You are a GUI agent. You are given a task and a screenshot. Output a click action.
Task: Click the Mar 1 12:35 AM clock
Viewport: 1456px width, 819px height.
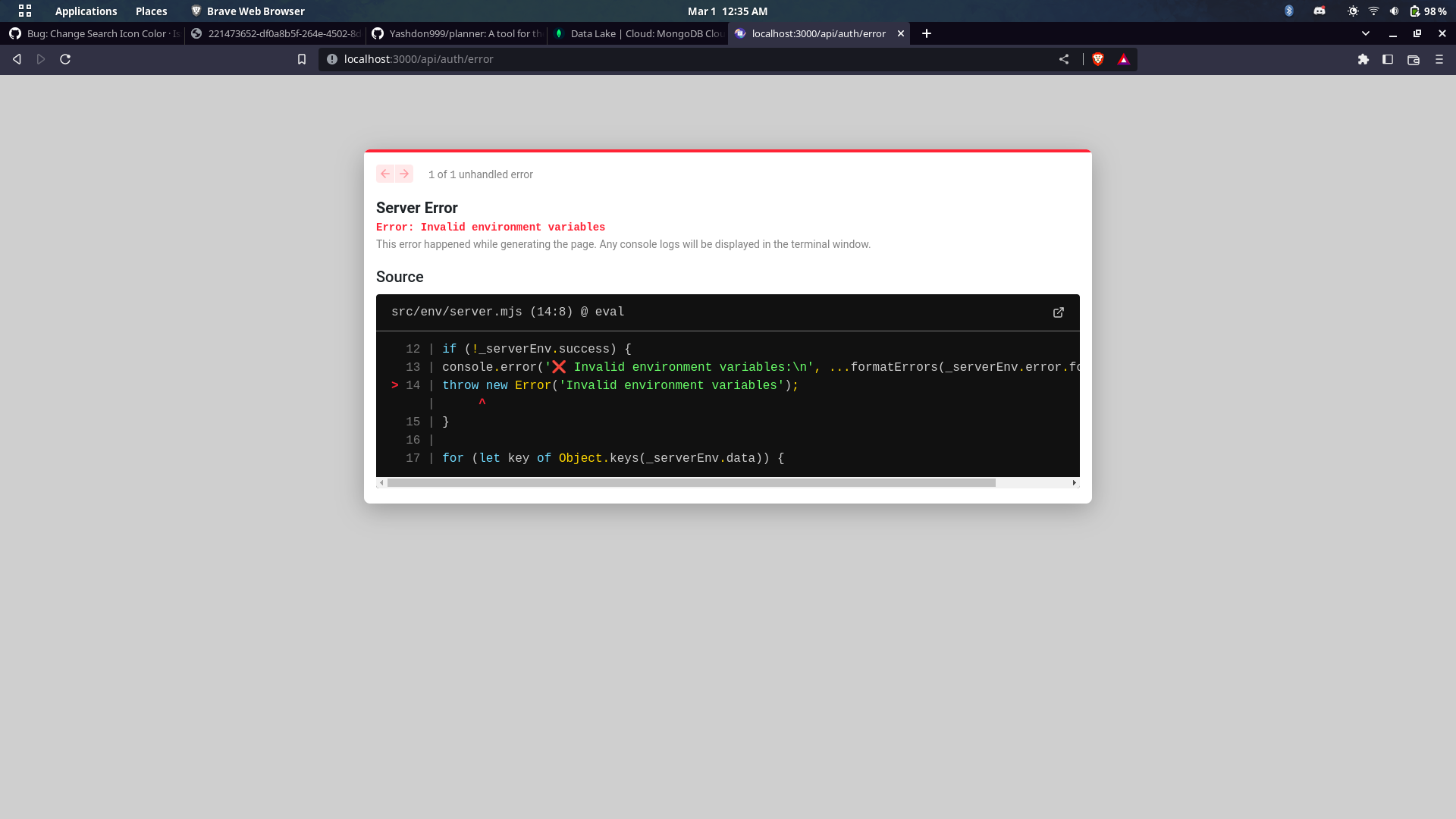pos(727,11)
